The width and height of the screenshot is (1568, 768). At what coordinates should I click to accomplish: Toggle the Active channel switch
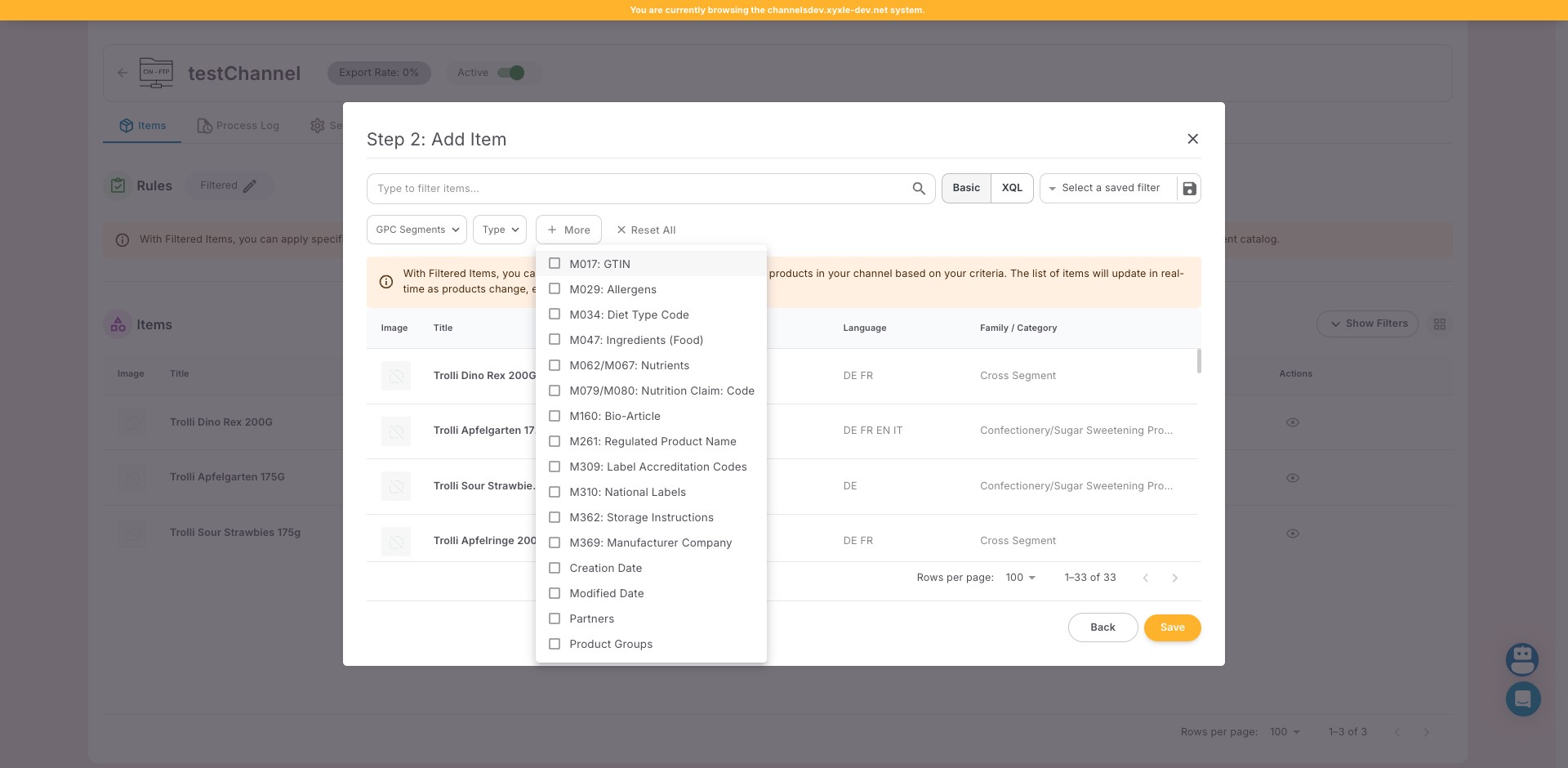511,73
